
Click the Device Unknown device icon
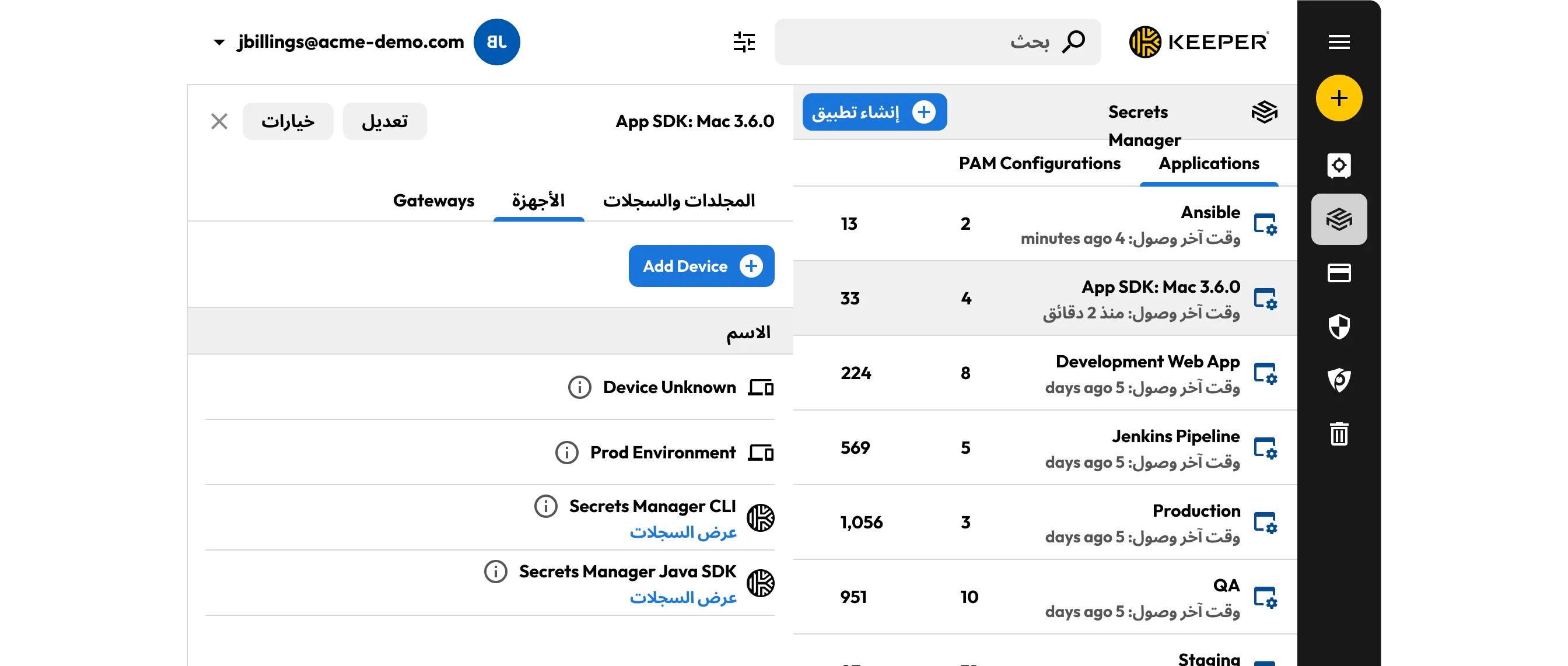pyautogui.click(x=760, y=387)
